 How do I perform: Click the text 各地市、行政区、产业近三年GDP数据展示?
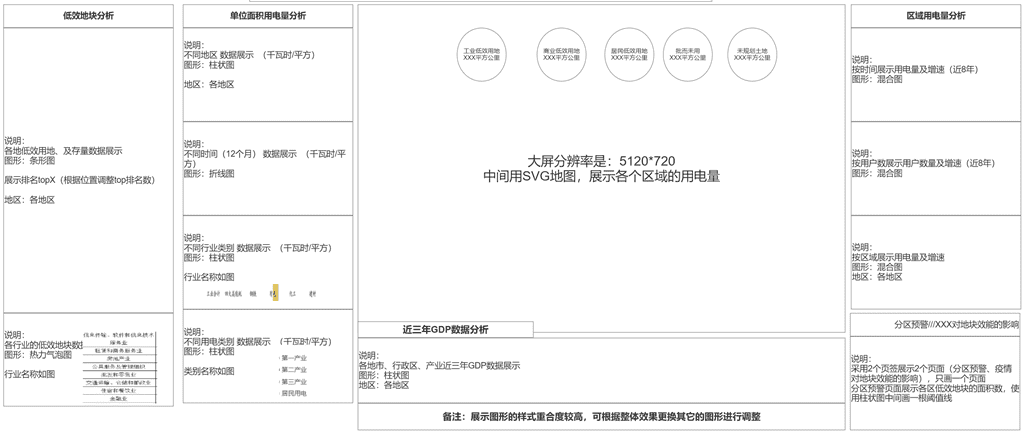(x=440, y=365)
